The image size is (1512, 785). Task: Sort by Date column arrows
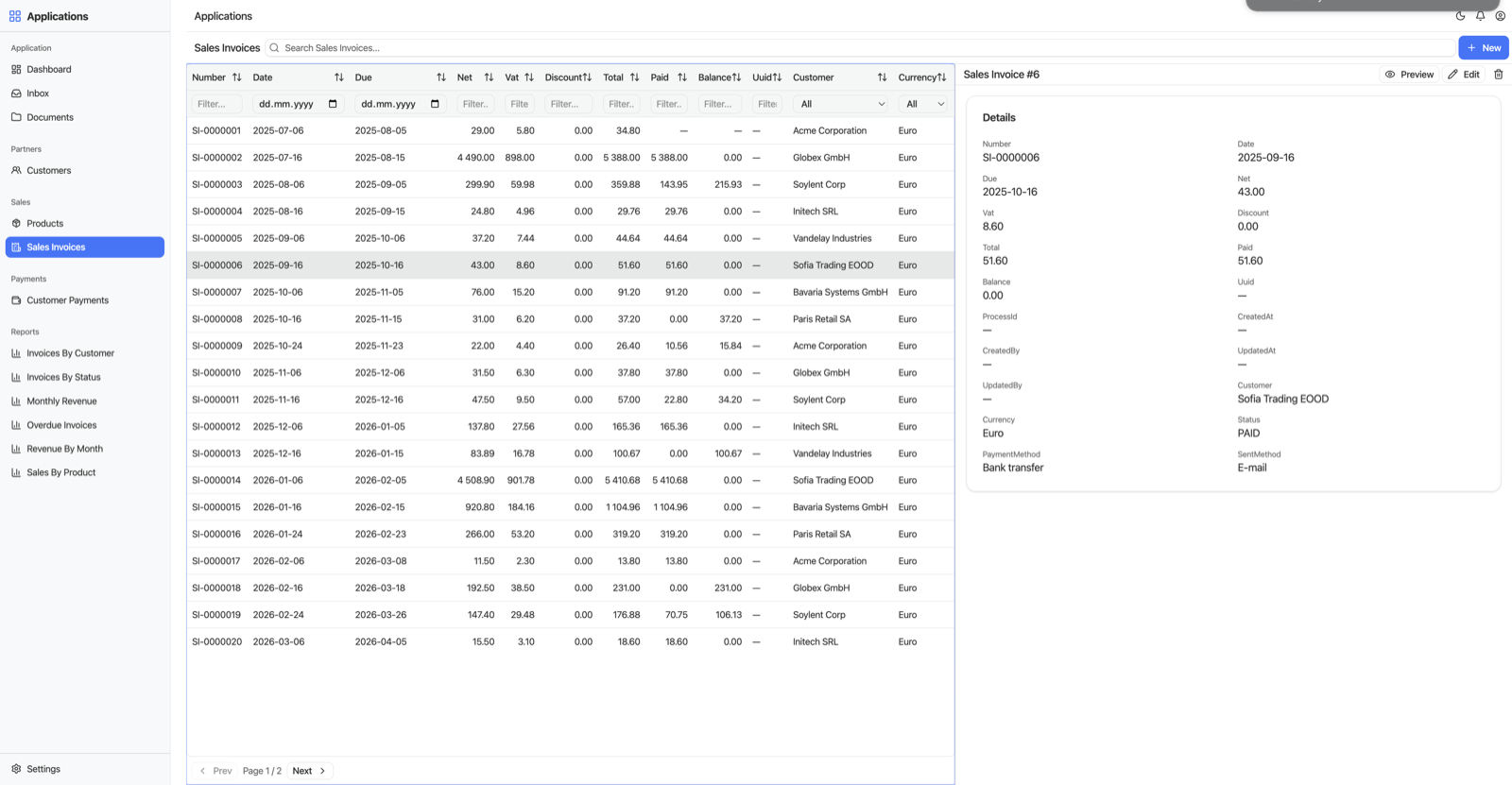(x=339, y=77)
